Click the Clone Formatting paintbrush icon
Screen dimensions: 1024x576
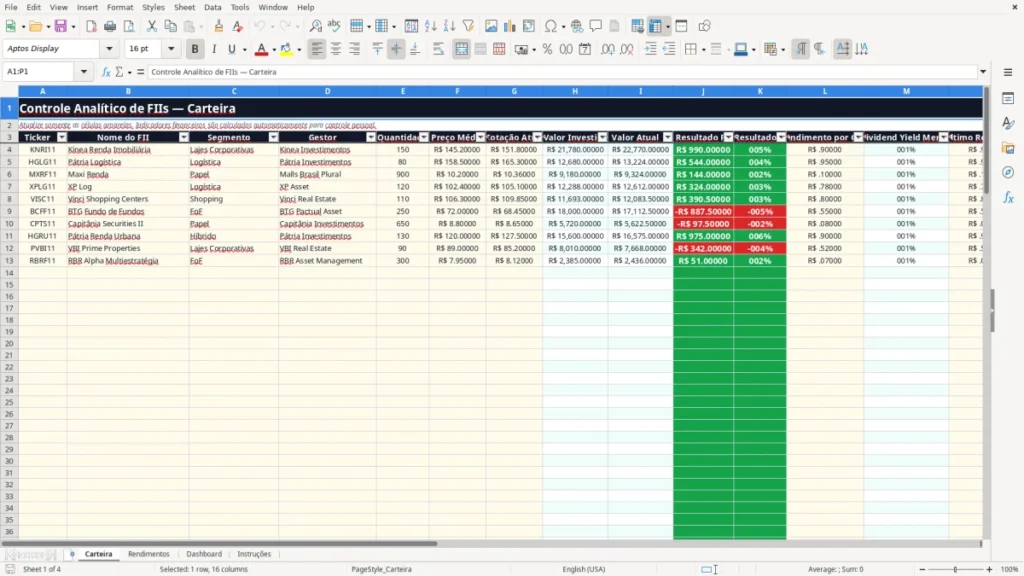pos(219,26)
